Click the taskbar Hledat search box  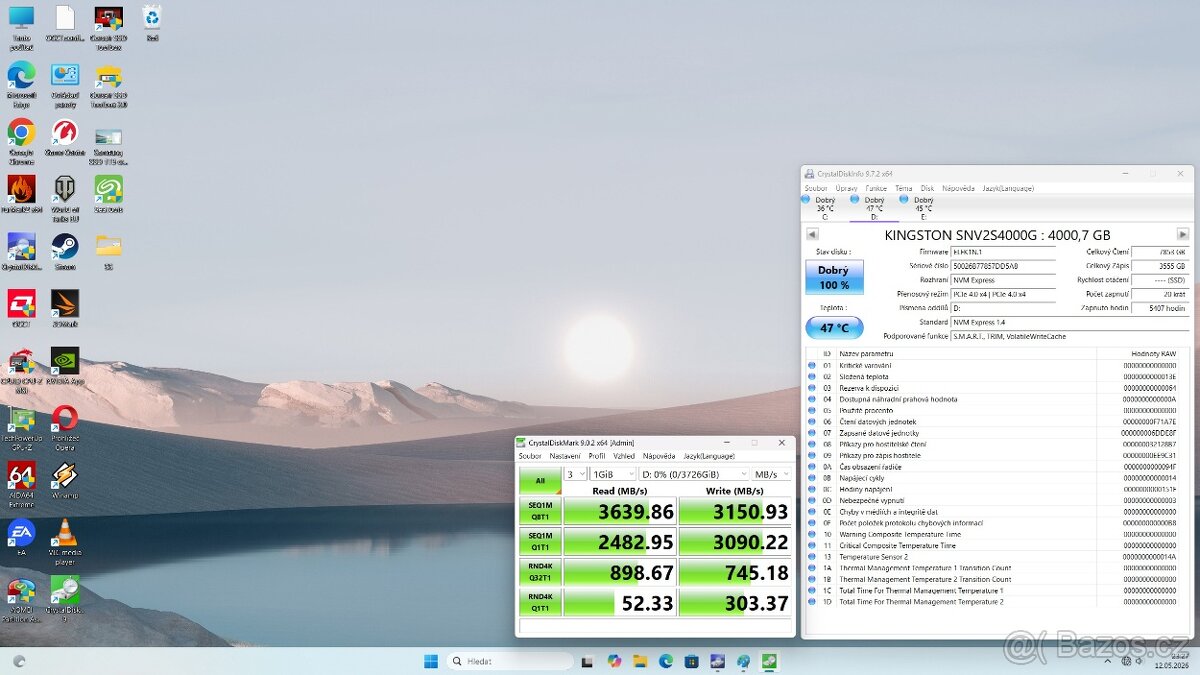click(x=510, y=661)
